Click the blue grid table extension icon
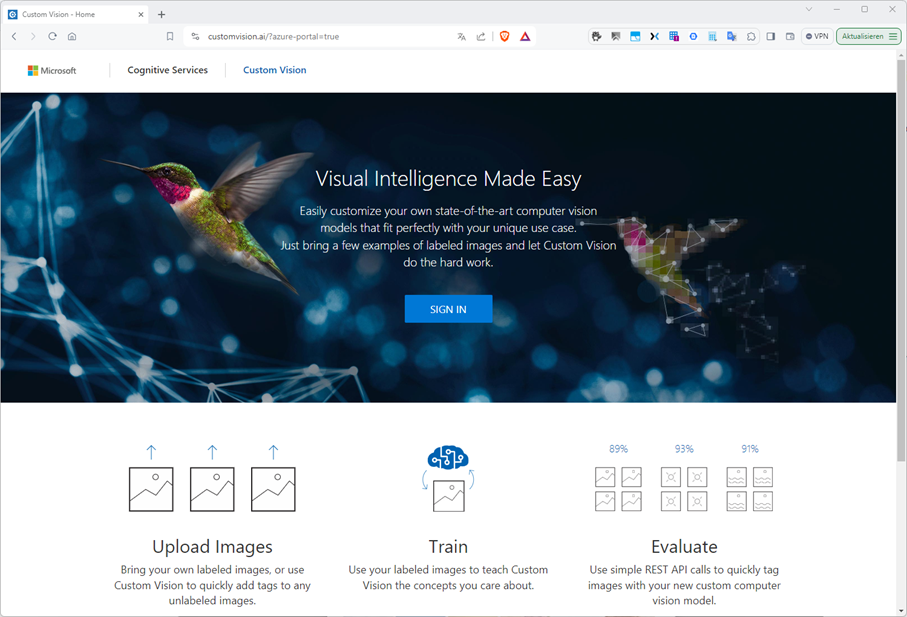This screenshot has width=907, height=617. click(x=674, y=36)
